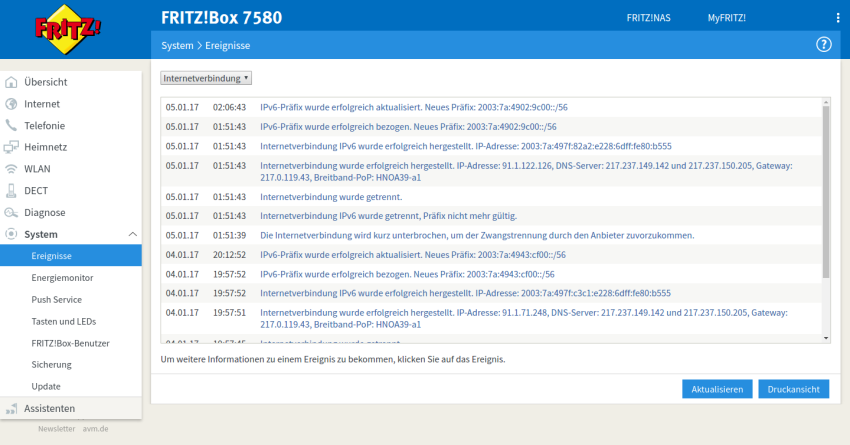Click the WLAN wifi icon
The image size is (850, 445).
click(12, 169)
